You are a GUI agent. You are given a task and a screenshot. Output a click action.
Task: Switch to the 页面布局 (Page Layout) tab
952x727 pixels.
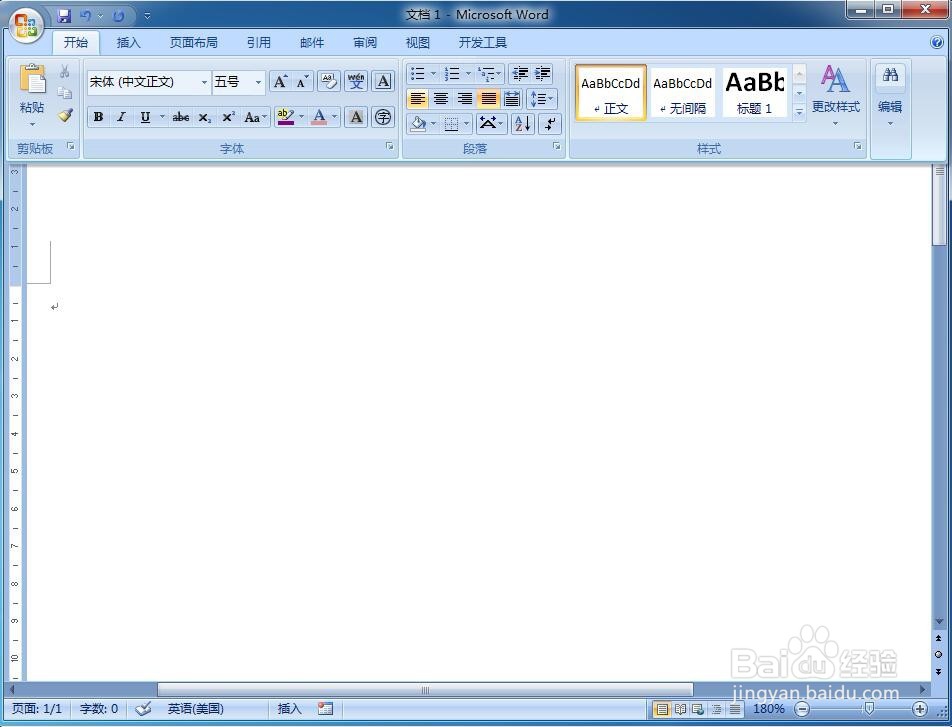pyautogui.click(x=193, y=43)
